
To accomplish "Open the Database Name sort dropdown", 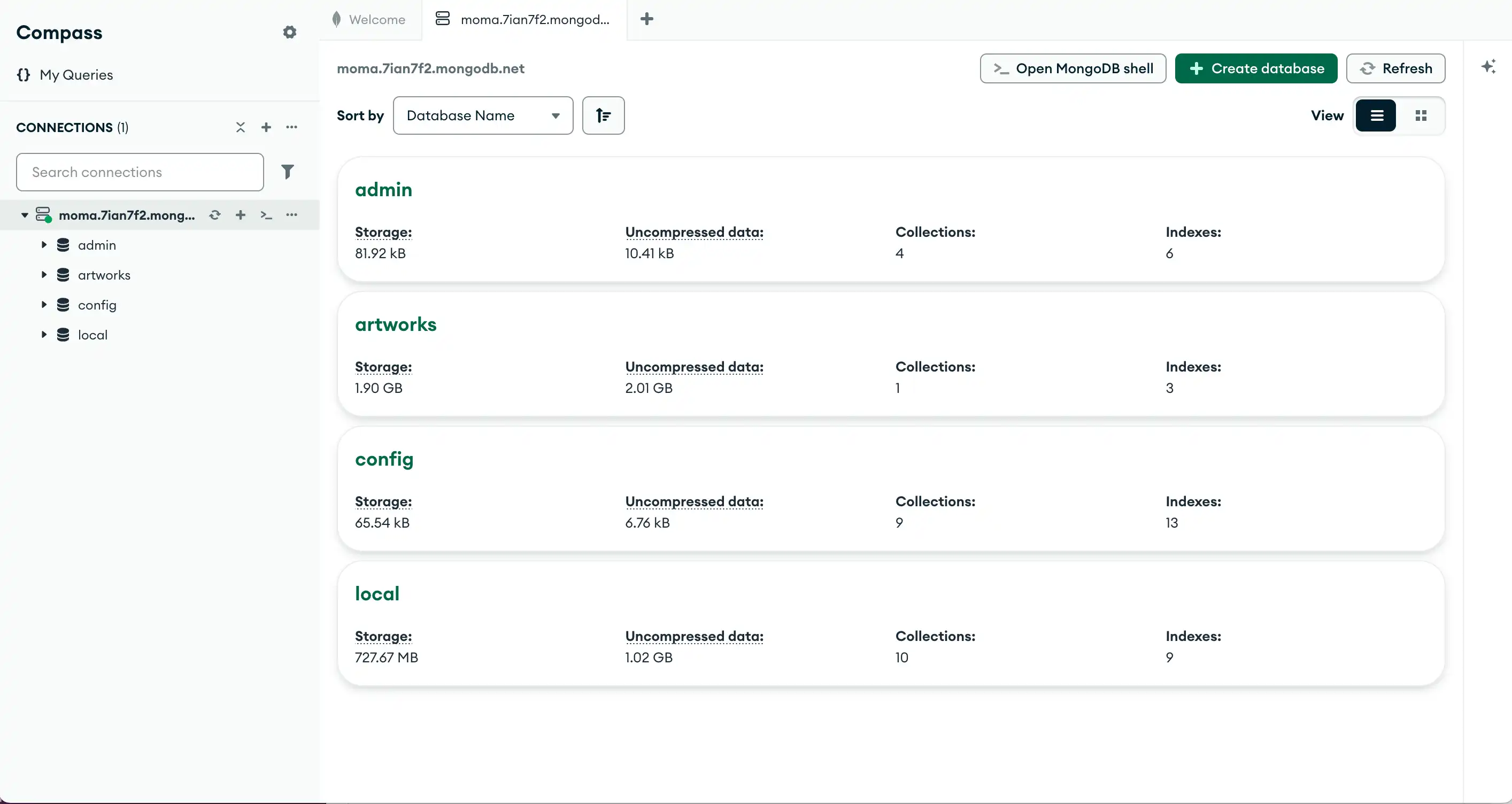I will (482, 115).
